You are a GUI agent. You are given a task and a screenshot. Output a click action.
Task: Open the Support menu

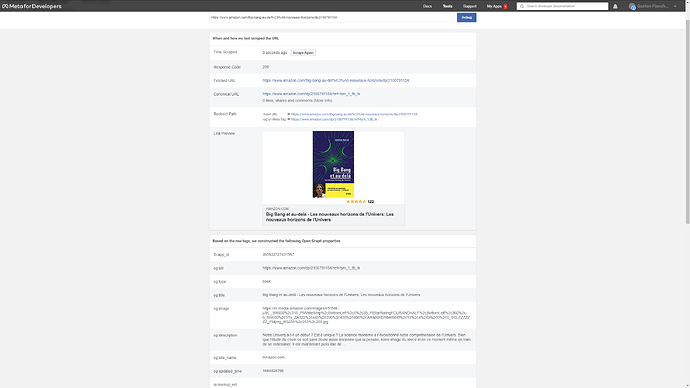pos(470,6)
